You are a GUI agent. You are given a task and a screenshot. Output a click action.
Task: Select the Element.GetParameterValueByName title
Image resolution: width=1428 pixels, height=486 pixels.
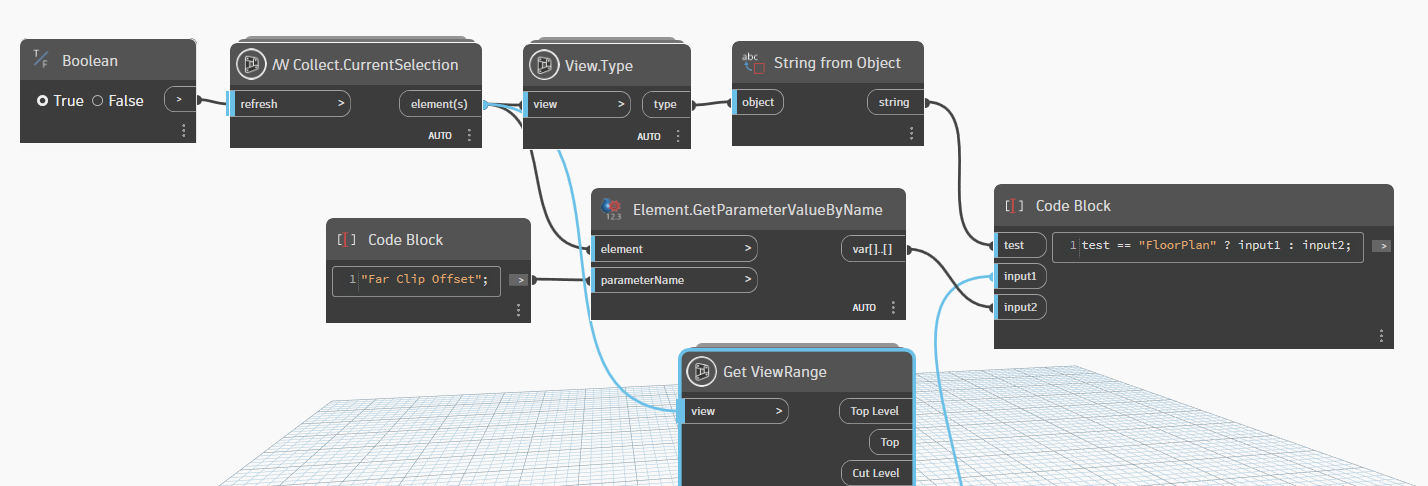pos(758,210)
